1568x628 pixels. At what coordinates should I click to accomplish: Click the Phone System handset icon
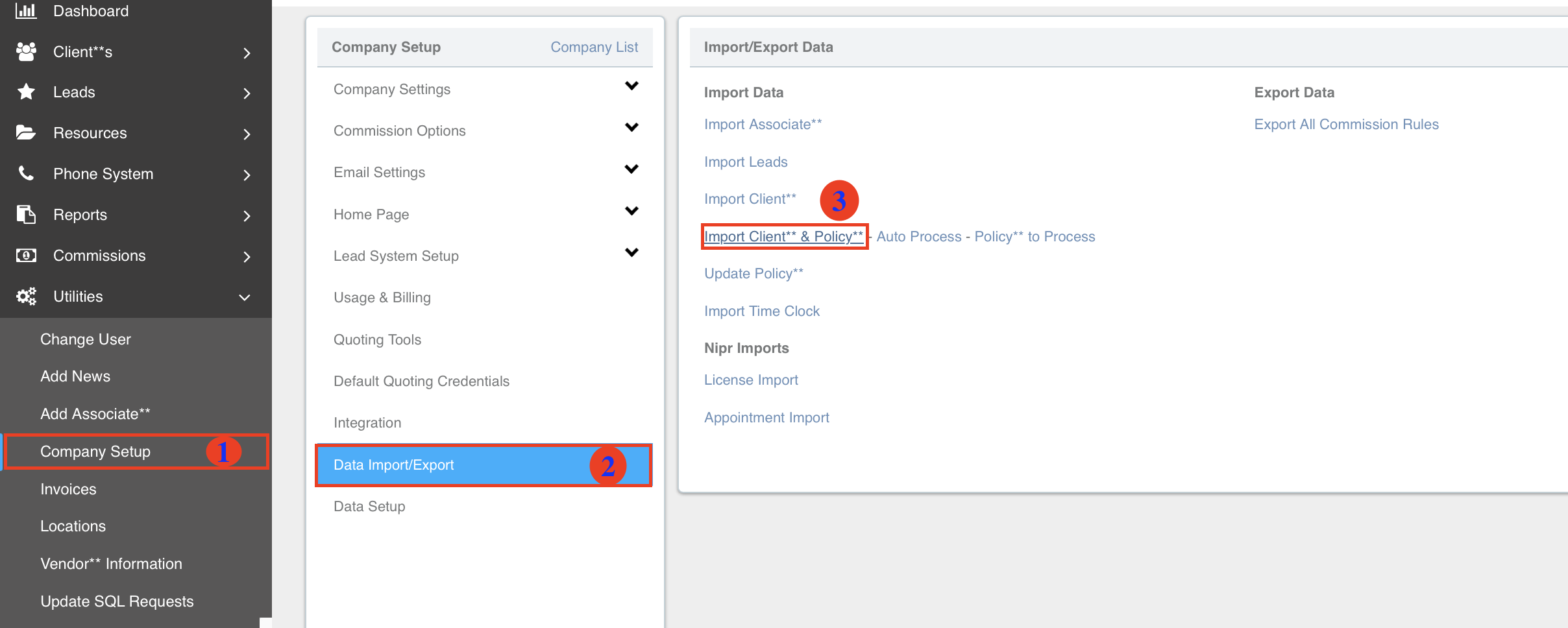(x=26, y=173)
